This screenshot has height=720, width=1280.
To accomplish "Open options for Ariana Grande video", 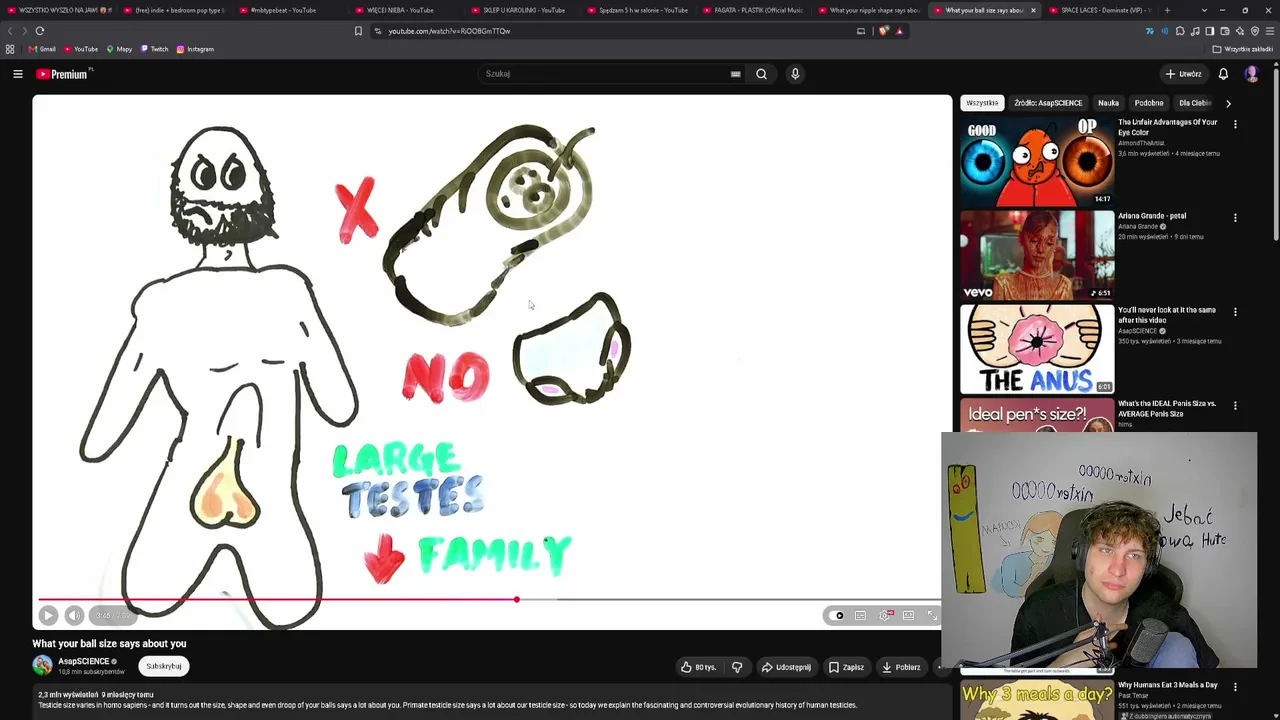I will (1235, 218).
